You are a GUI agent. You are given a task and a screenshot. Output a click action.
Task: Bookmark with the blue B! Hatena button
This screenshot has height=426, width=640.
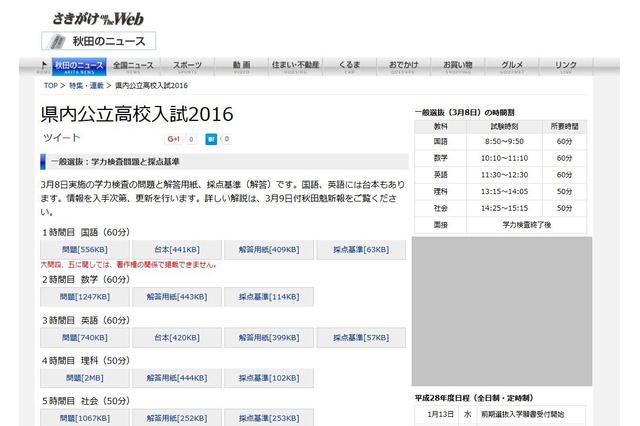click(211, 139)
